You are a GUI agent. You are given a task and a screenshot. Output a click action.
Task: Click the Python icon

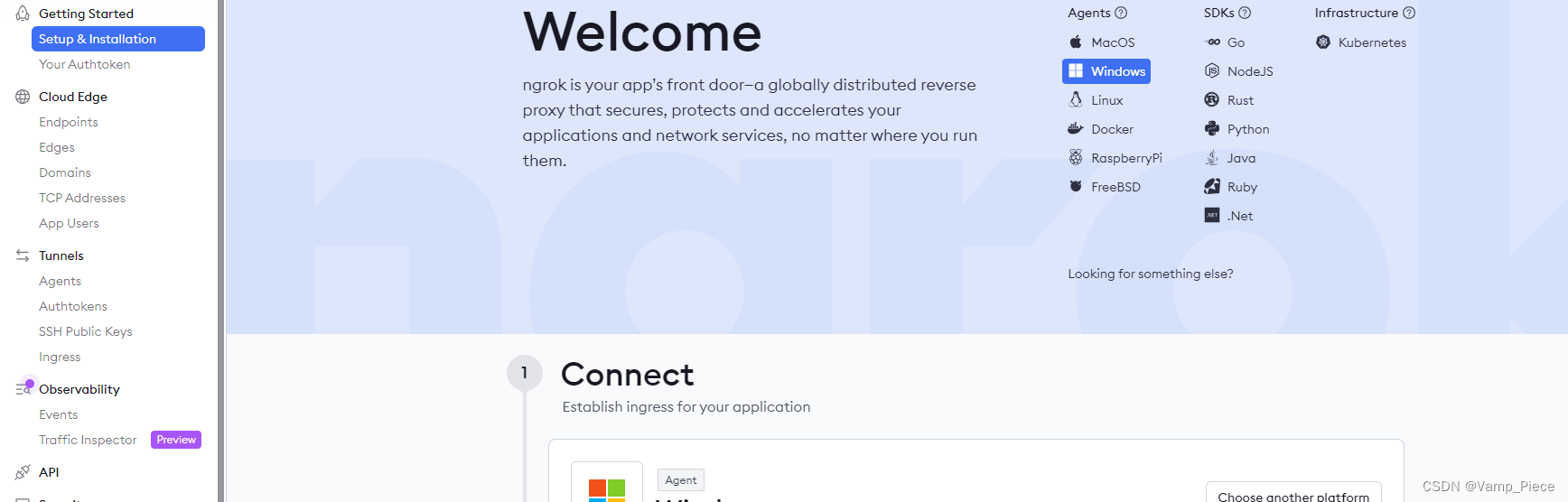pos(1212,129)
